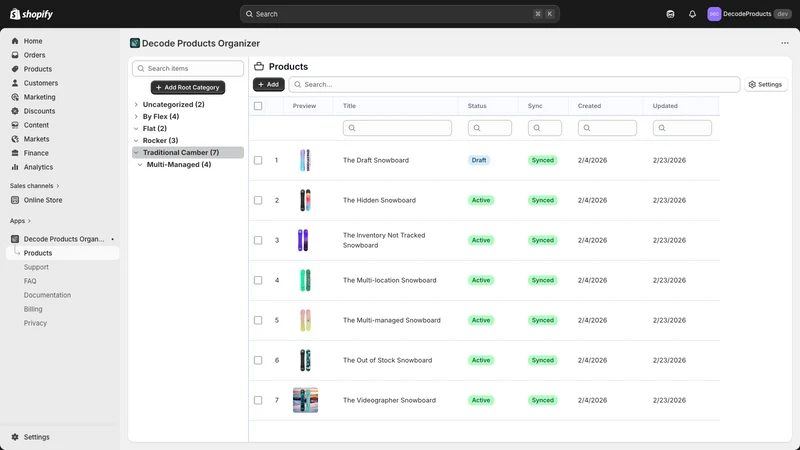Open the table Settings button
800x450 pixels.
click(x=766, y=84)
